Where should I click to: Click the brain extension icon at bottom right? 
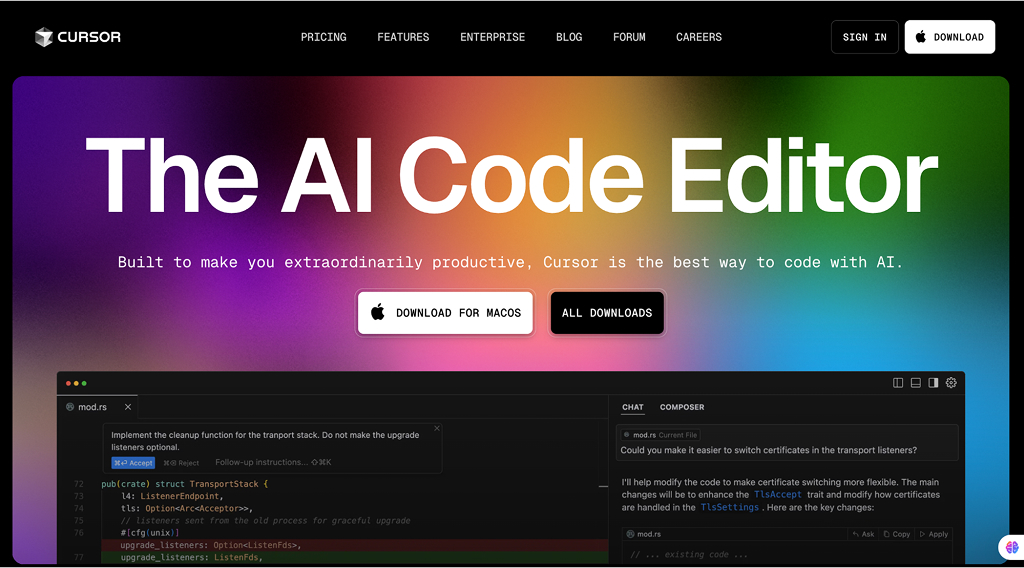pos(1012,546)
